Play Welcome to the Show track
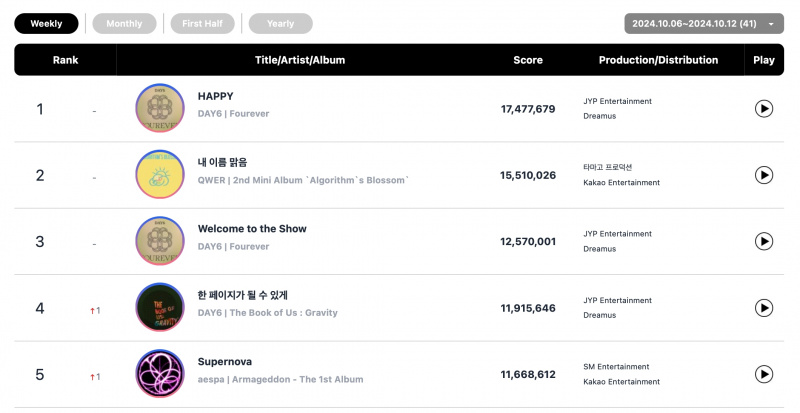 (763, 241)
